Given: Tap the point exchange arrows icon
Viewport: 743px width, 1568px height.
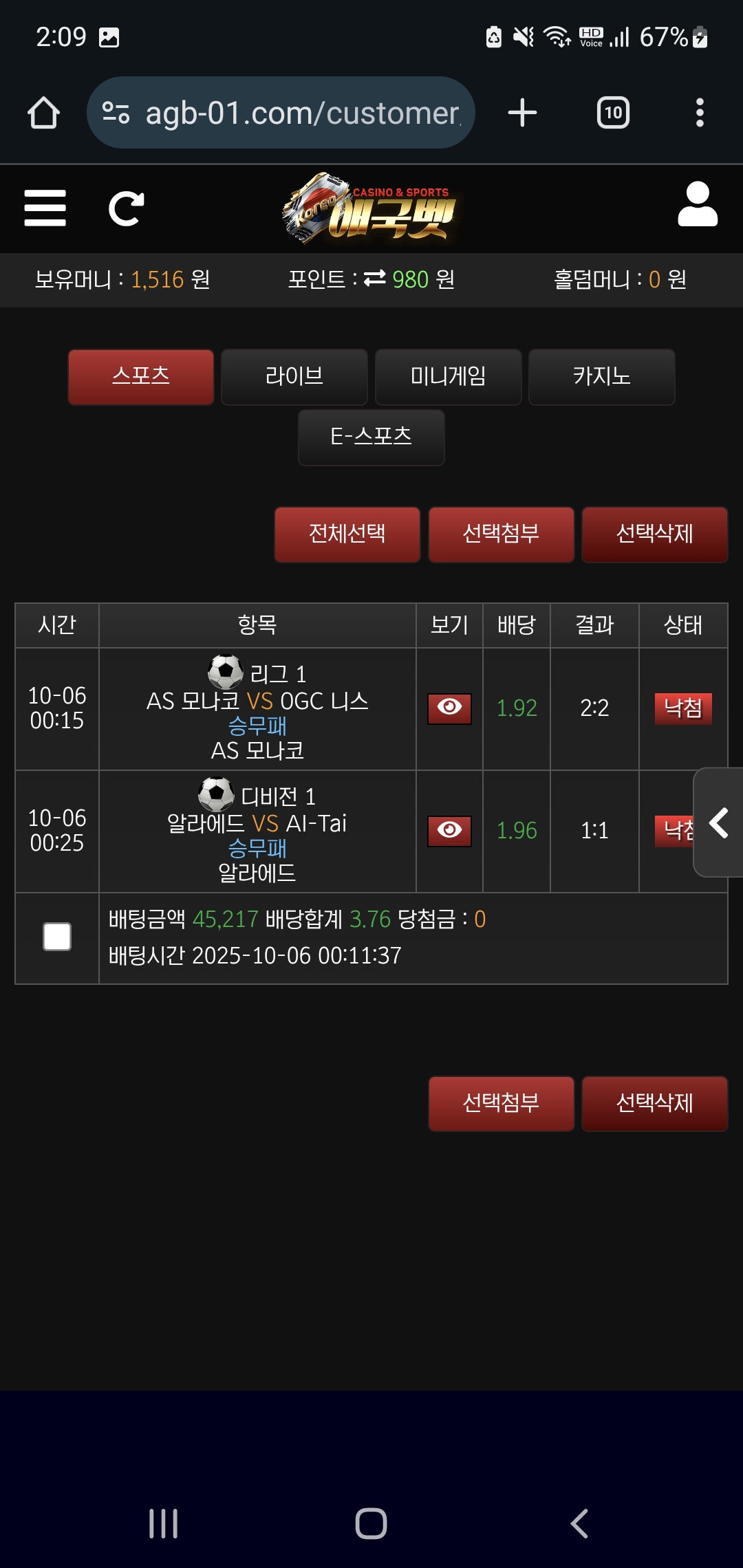Looking at the screenshot, I should pyautogui.click(x=375, y=279).
